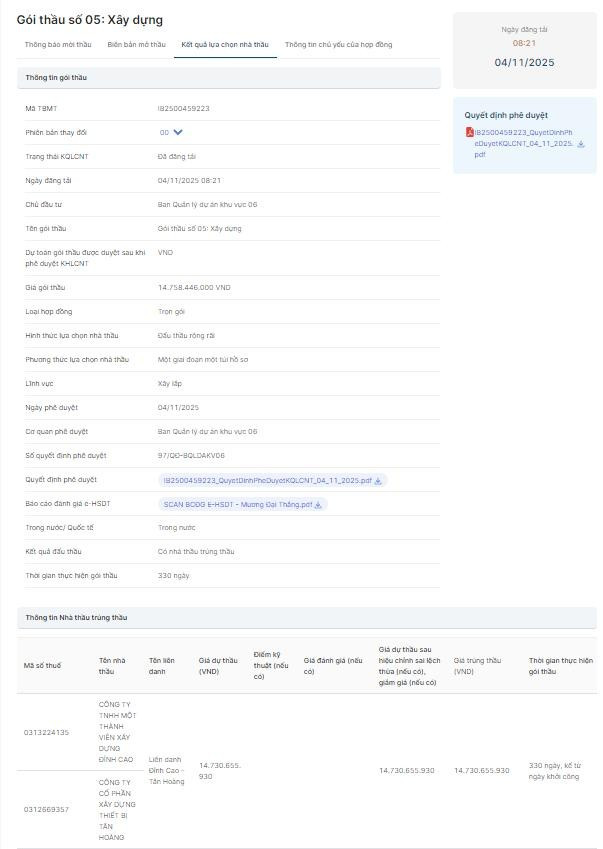
Task: Click the Mã TBMT value IB2500459223
Action: point(184,108)
